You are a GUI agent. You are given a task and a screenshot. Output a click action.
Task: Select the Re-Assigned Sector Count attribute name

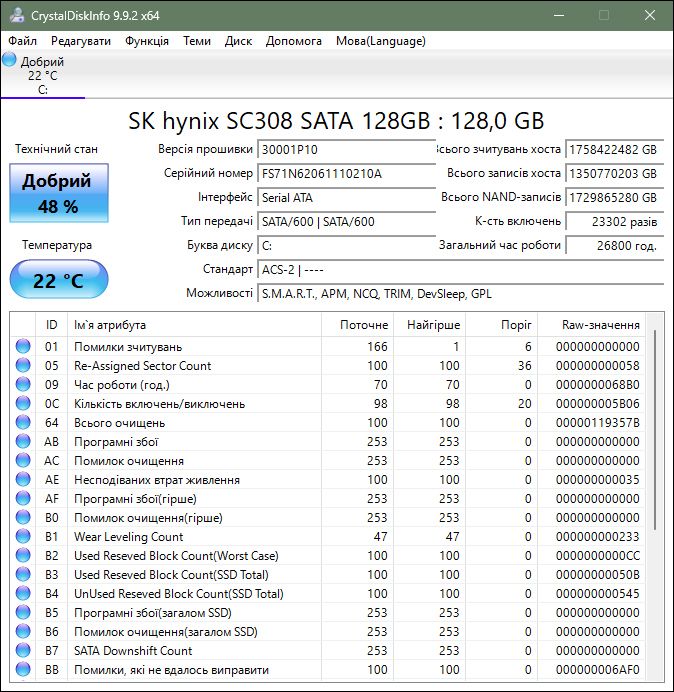point(143,366)
